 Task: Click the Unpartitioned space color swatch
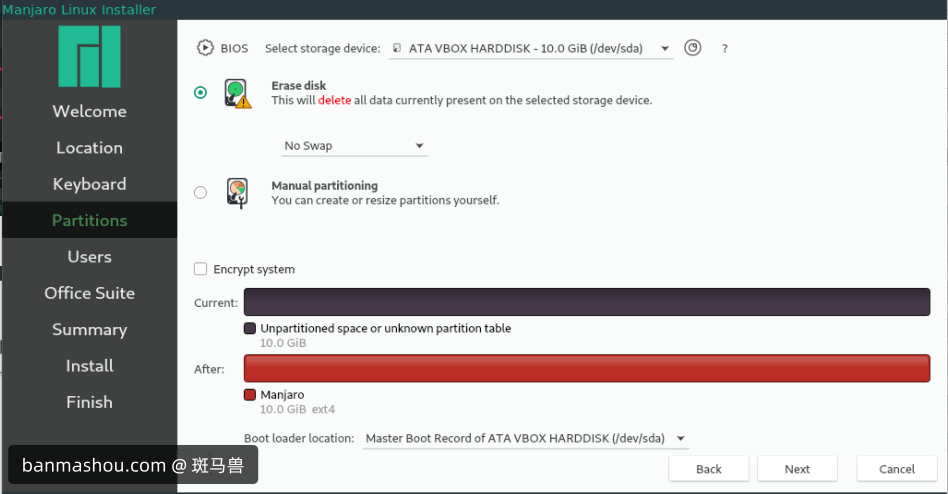(x=250, y=328)
